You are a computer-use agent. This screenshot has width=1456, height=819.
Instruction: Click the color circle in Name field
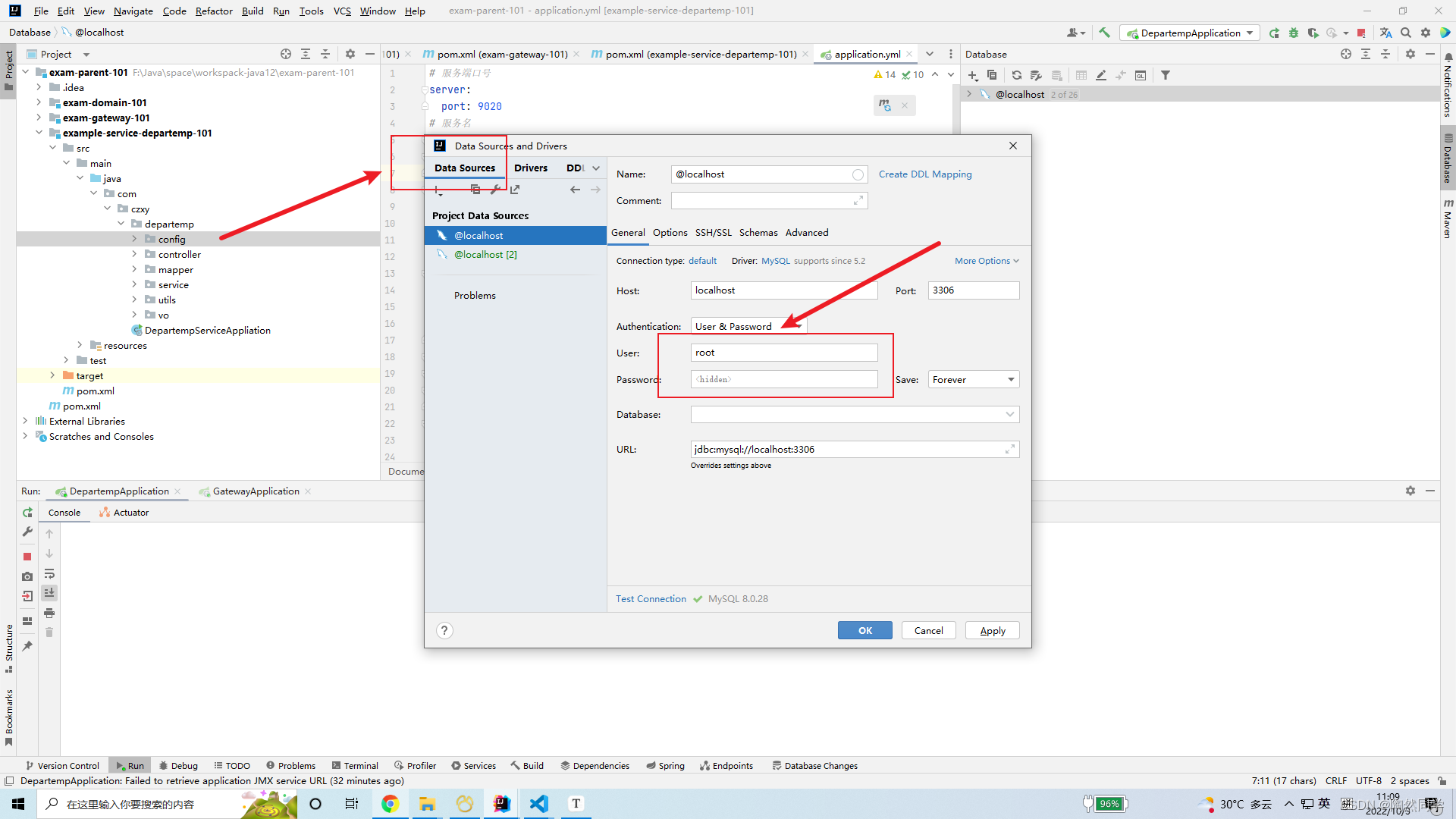click(x=858, y=174)
